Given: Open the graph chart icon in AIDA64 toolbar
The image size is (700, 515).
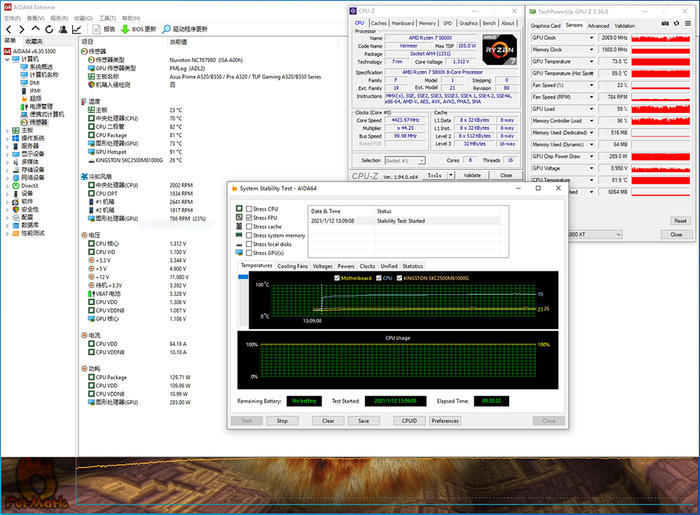Looking at the screenshot, I should [x=76, y=29].
